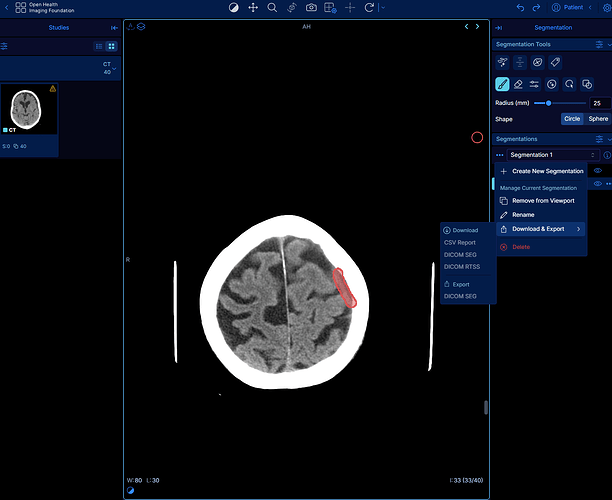Click the Capture camera icon
The width and height of the screenshot is (612, 500).
311,7
